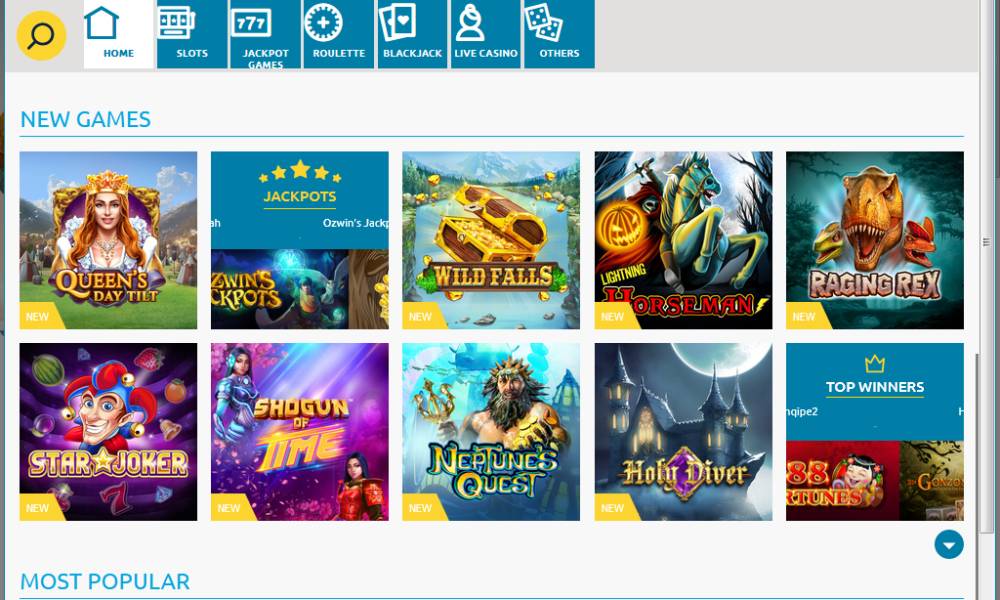Image resolution: width=1000 pixels, height=600 pixels.
Task: Expand more new games with down arrow
Action: [x=949, y=545]
